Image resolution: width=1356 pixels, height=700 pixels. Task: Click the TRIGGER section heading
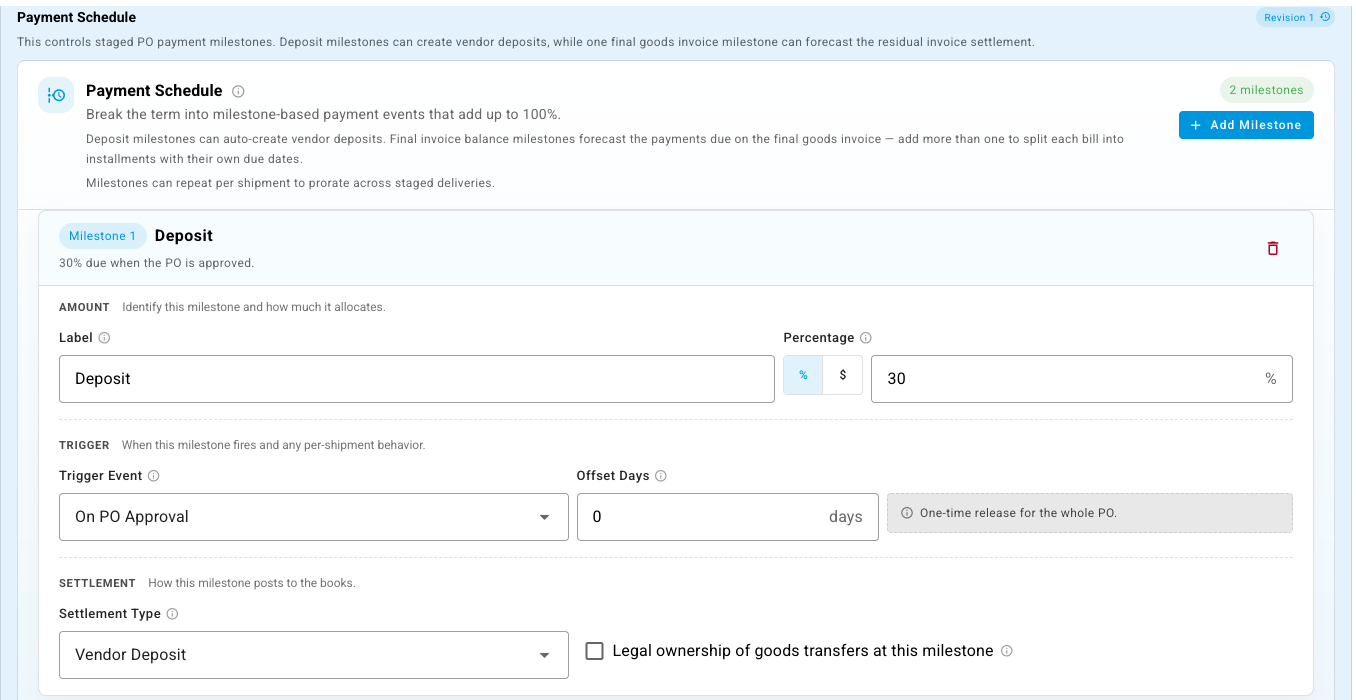click(x=84, y=445)
